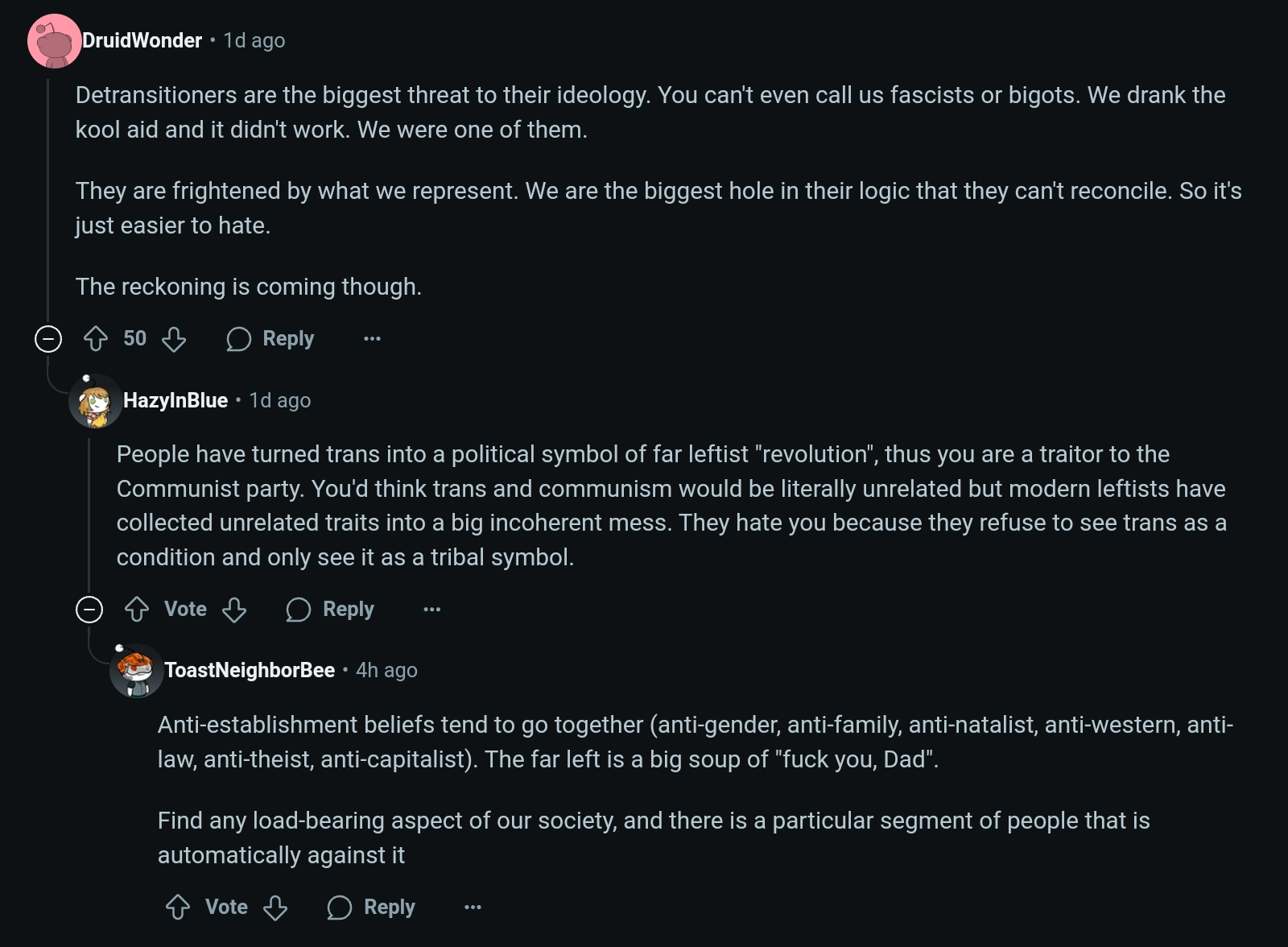Click ToastNeighborBee's avatar image
This screenshot has height=947, width=1288.
pyautogui.click(x=136, y=671)
